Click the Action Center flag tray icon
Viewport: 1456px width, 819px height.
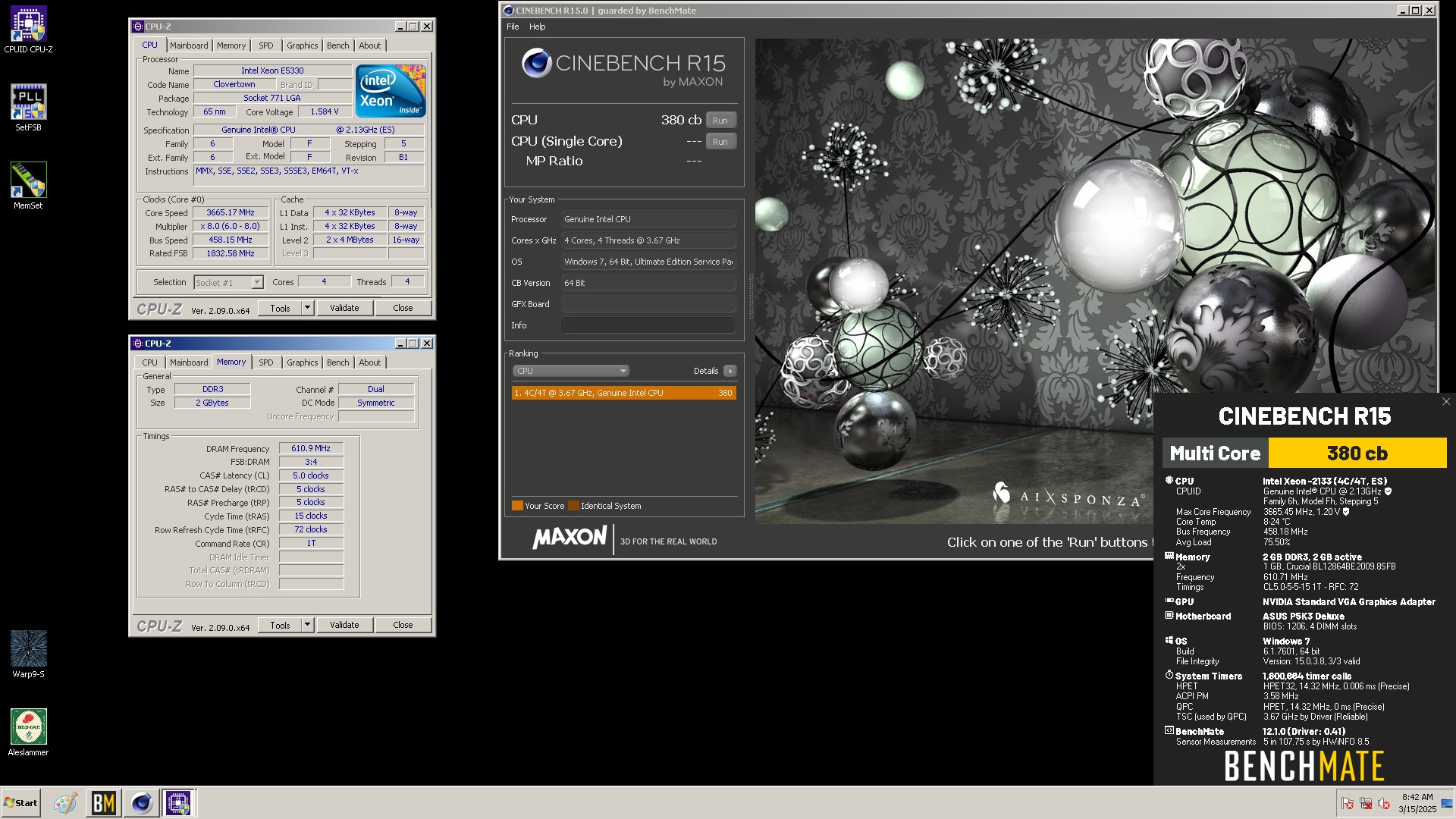(1348, 804)
